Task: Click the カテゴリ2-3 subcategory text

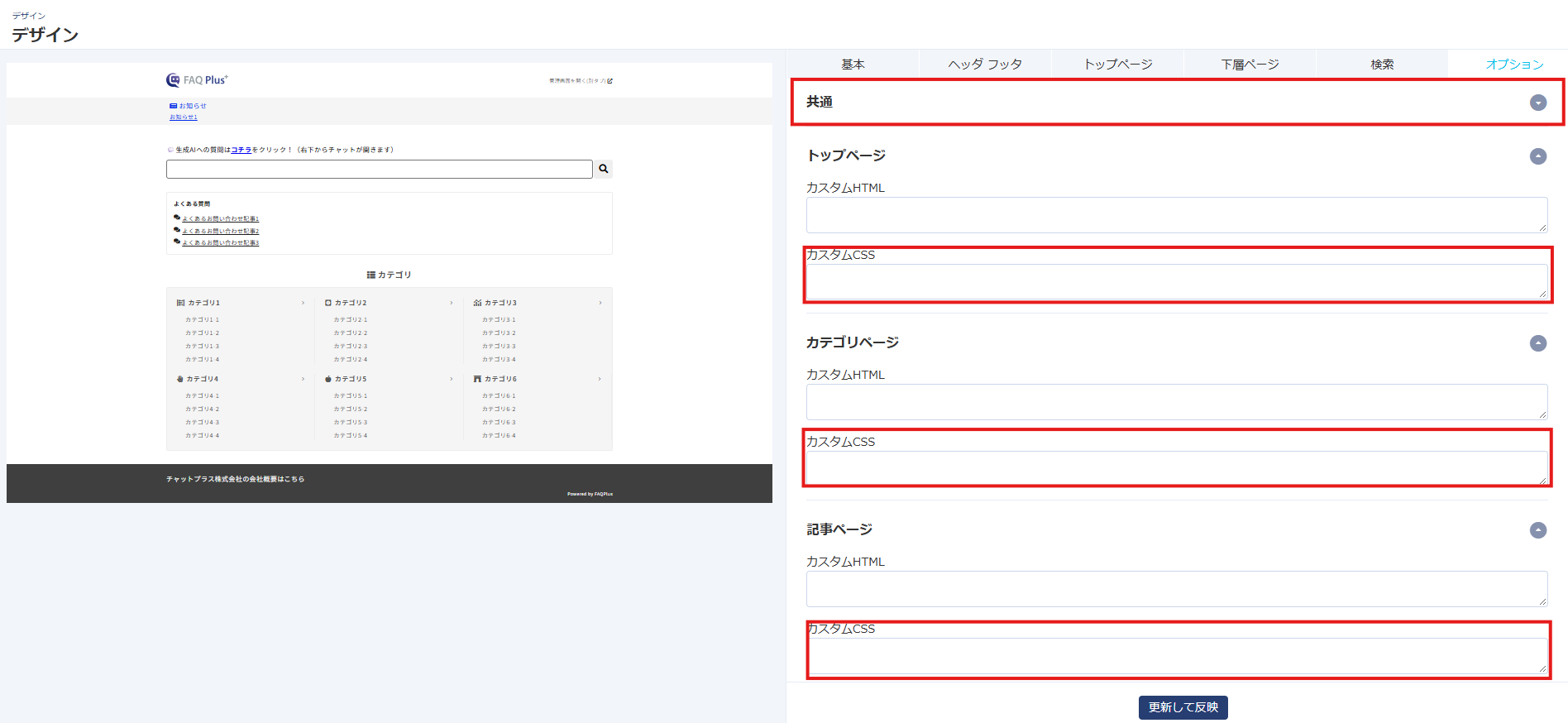Action: tap(351, 346)
